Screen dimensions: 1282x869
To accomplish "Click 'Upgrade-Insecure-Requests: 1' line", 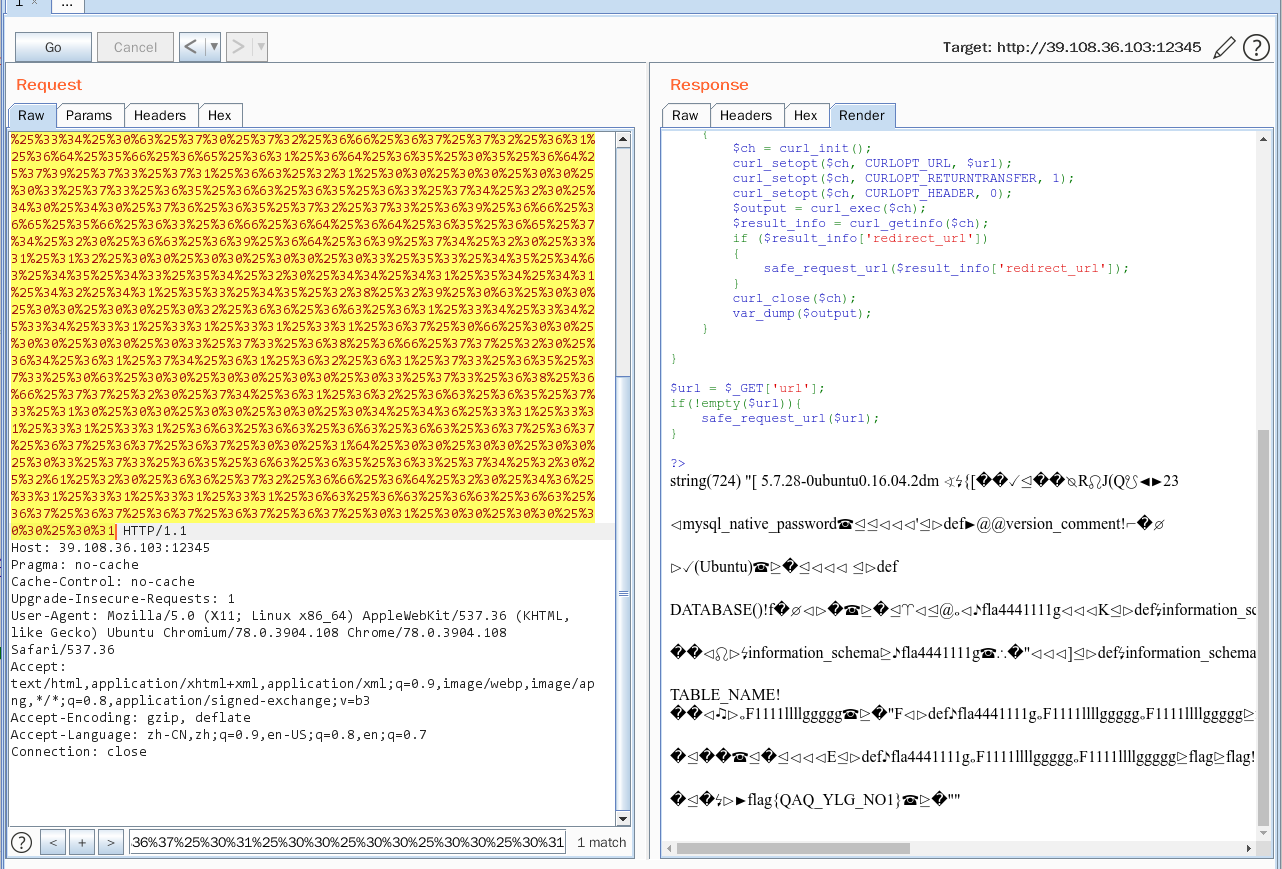I will (123, 599).
